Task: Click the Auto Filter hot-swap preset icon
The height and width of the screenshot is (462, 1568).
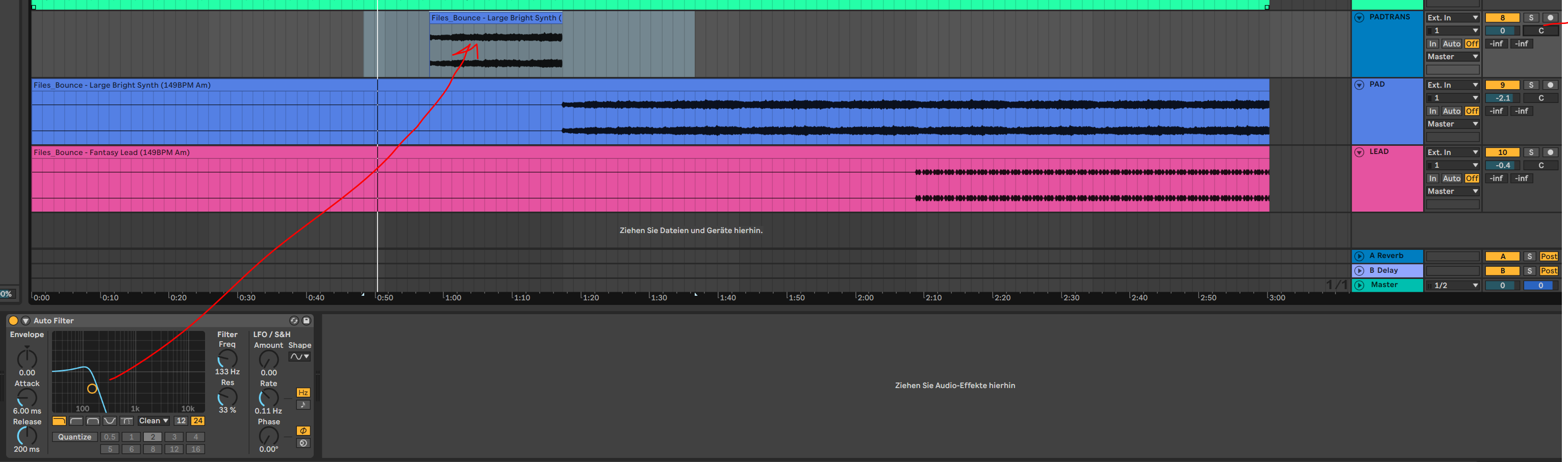Action: [294, 321]
